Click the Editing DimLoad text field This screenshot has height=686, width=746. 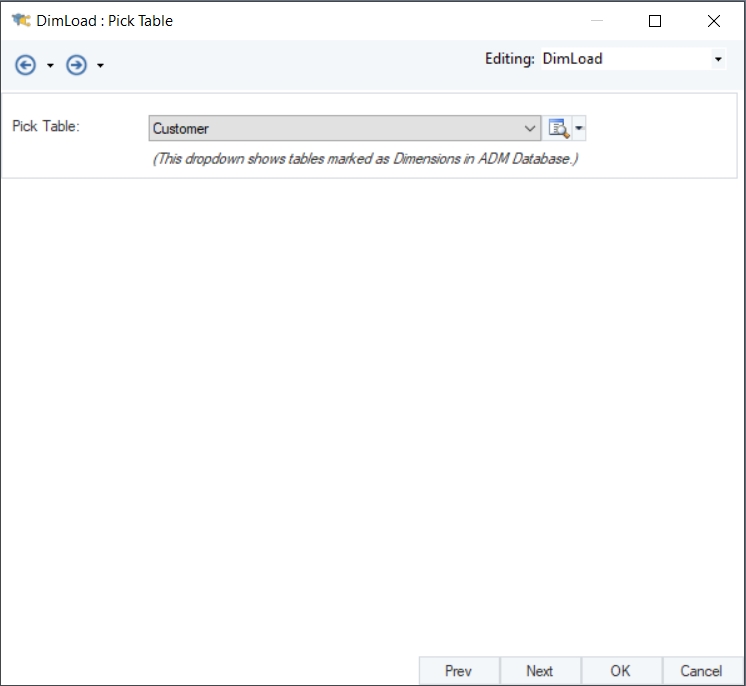pyautogui.click(x=622, y=59)
